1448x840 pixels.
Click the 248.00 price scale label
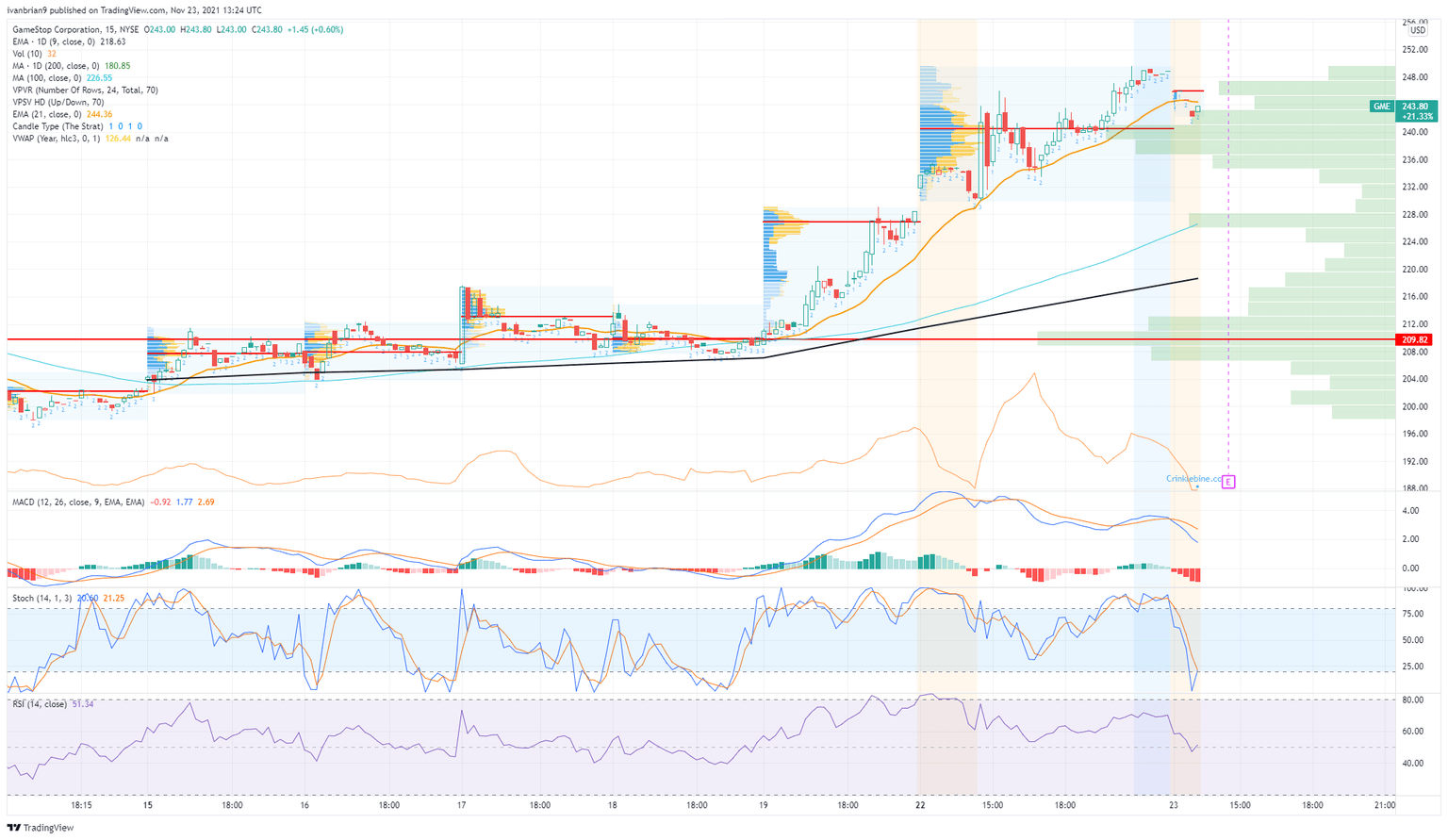coord(1415,77)
